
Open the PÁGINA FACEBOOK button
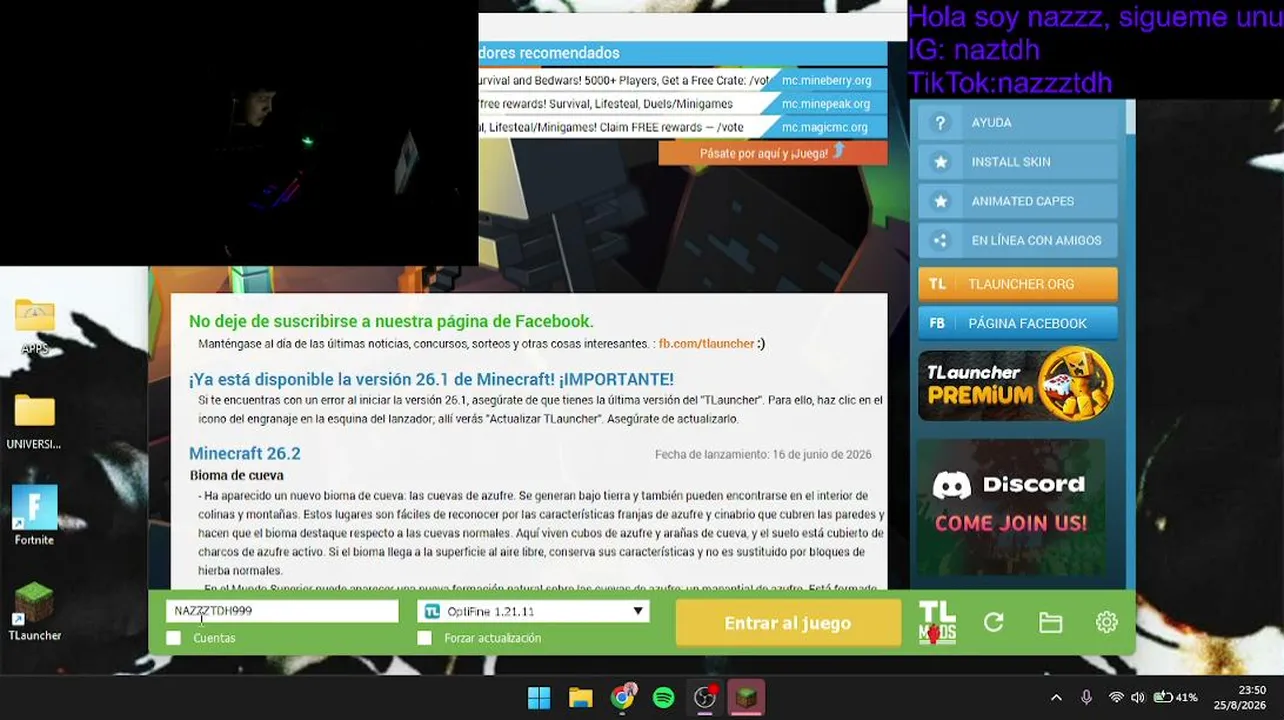pos(1018,323)
